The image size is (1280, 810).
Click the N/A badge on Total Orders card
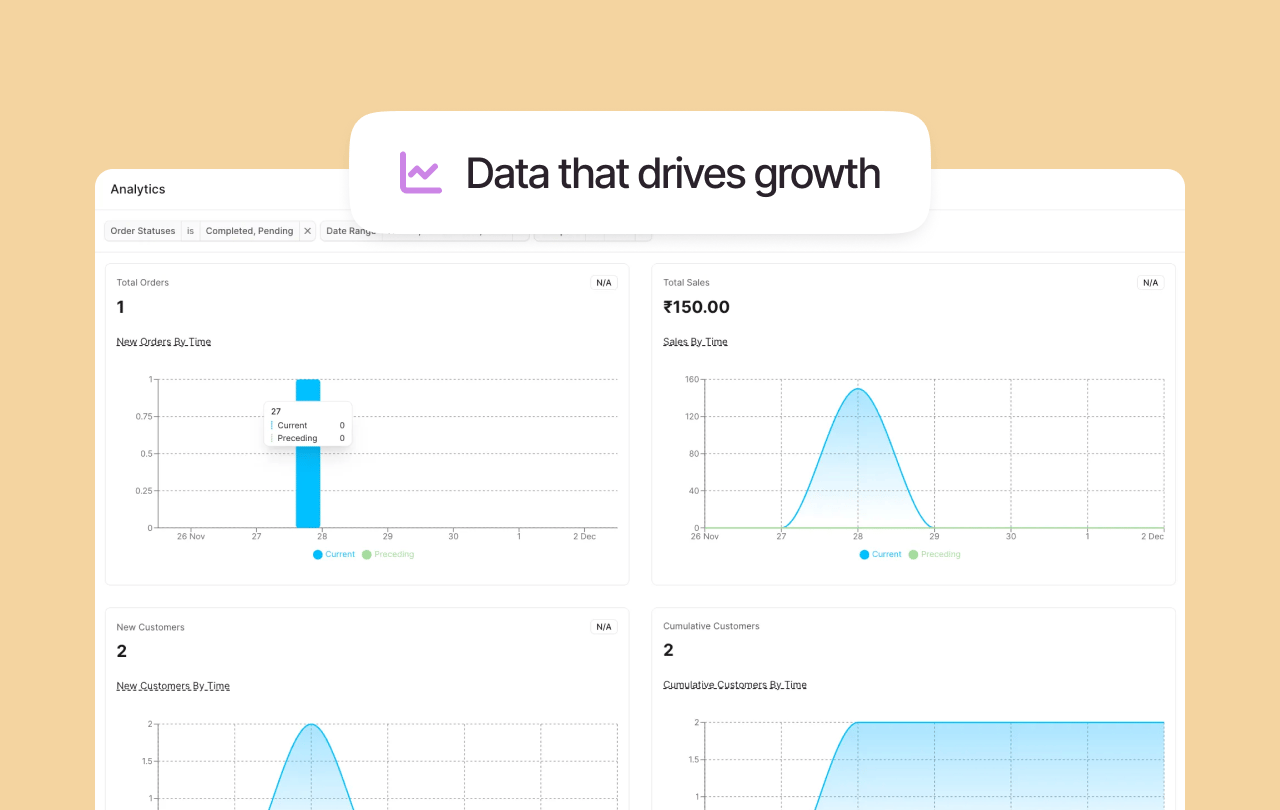[603, 282]
